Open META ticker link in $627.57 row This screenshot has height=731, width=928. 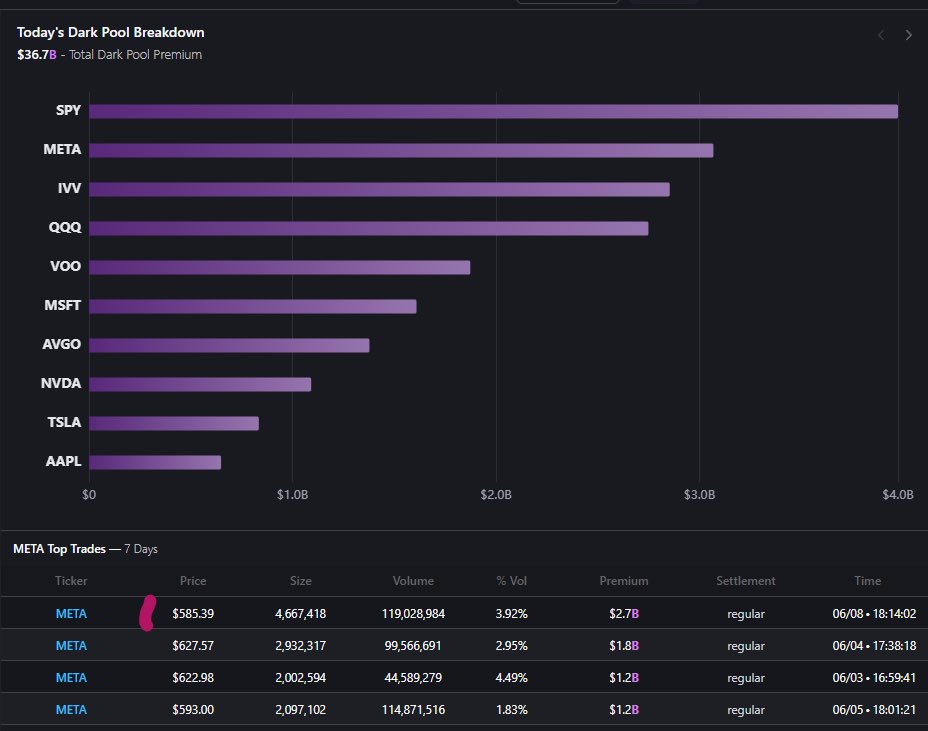(71, 646)
